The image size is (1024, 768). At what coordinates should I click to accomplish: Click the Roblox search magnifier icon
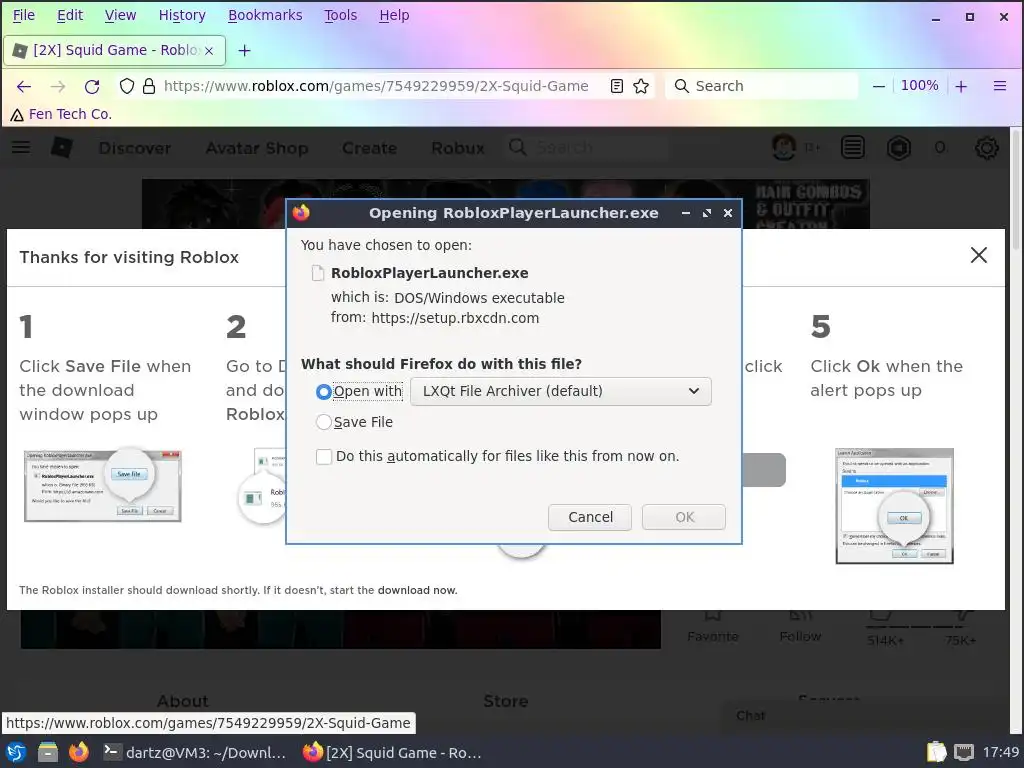tap(517, 147)
